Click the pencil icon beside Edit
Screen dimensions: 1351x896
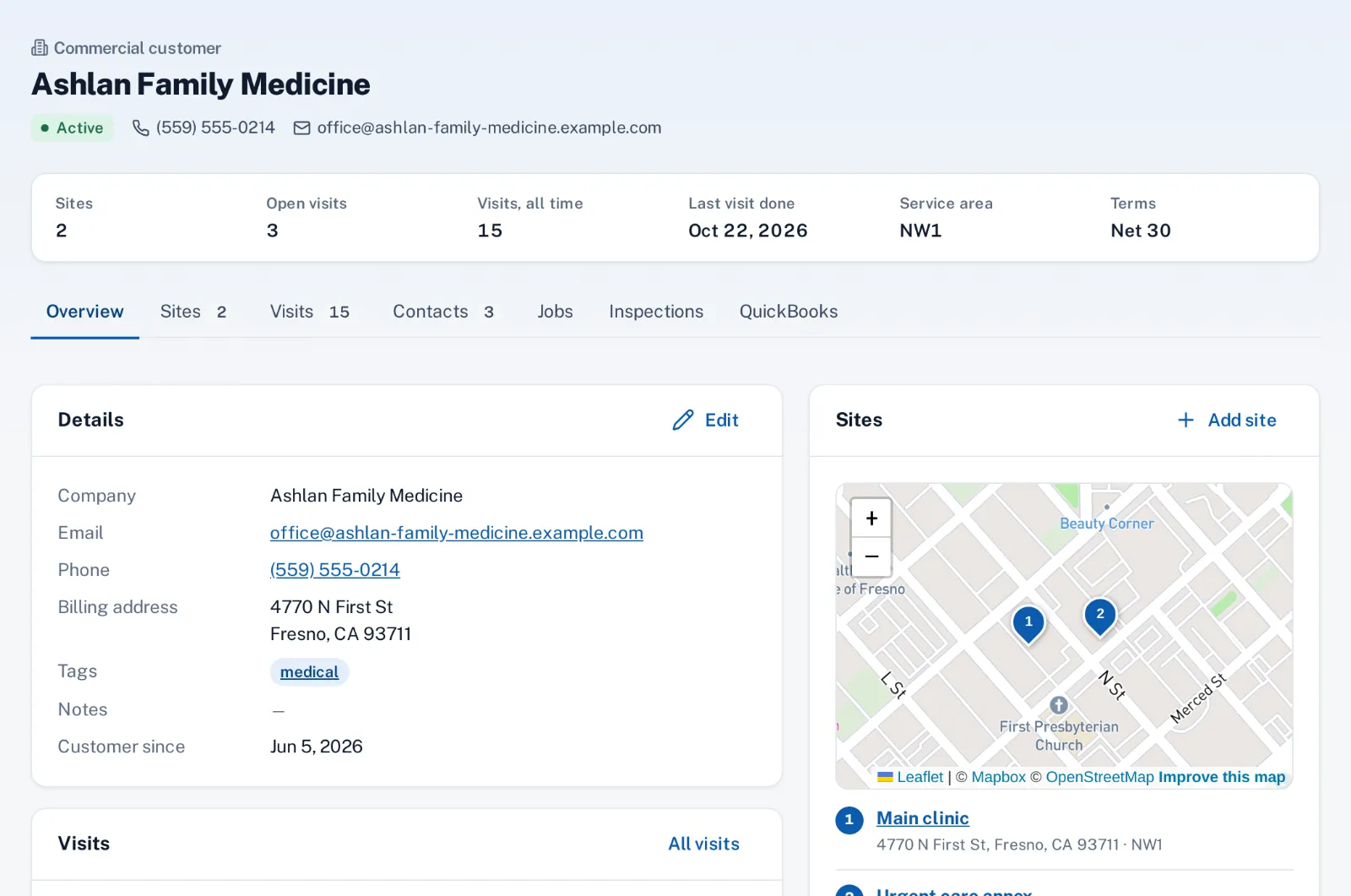coord(683,420)
